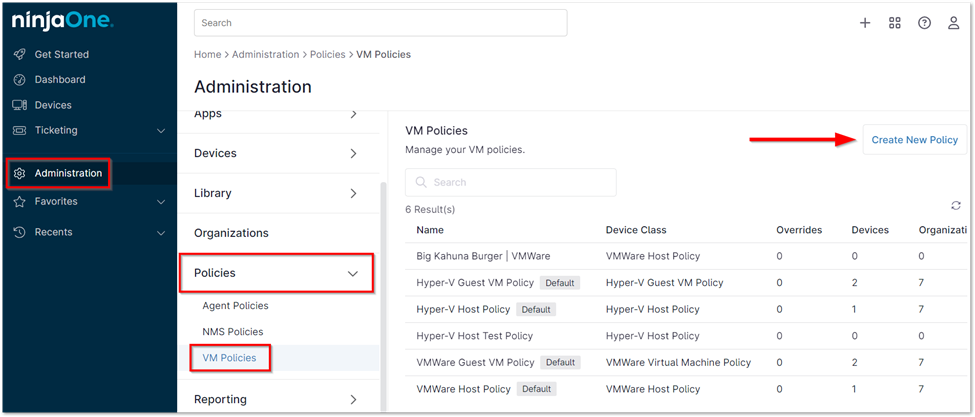Open Organizations in administration menu
Screen dimensions: 975x417
(231, 233)
